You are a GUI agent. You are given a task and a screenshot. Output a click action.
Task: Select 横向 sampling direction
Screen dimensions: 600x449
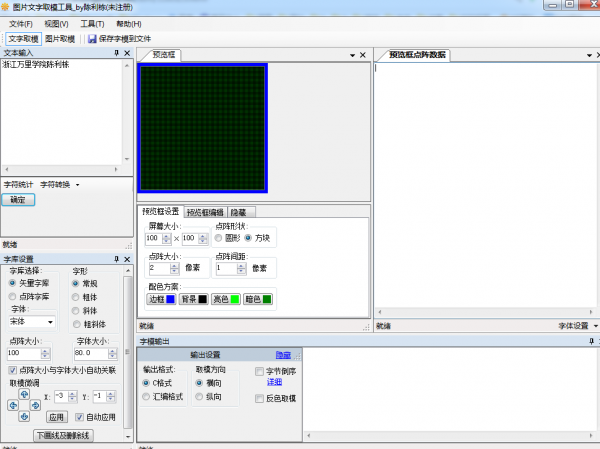199,383
